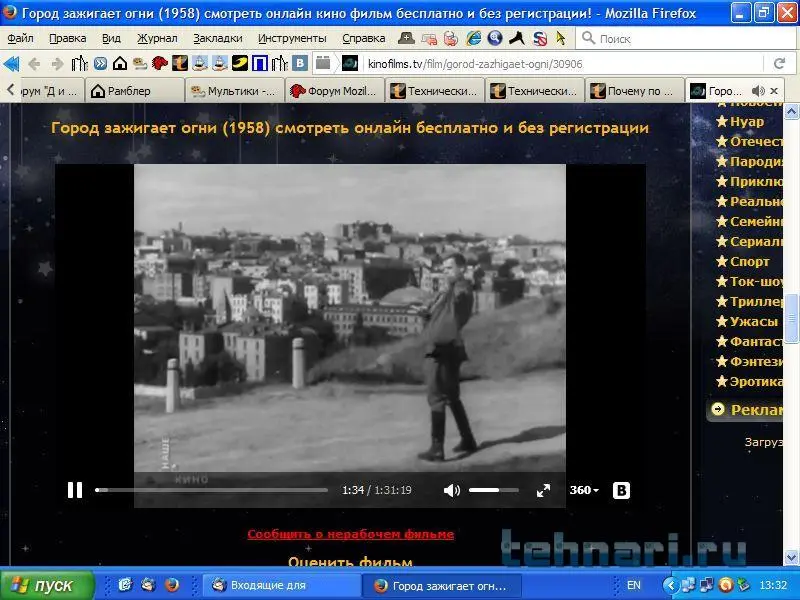Mute the current tab's speaker icon
Image resolution: width=800 pixels, height=600 pixels.
[x=757, y=91]
